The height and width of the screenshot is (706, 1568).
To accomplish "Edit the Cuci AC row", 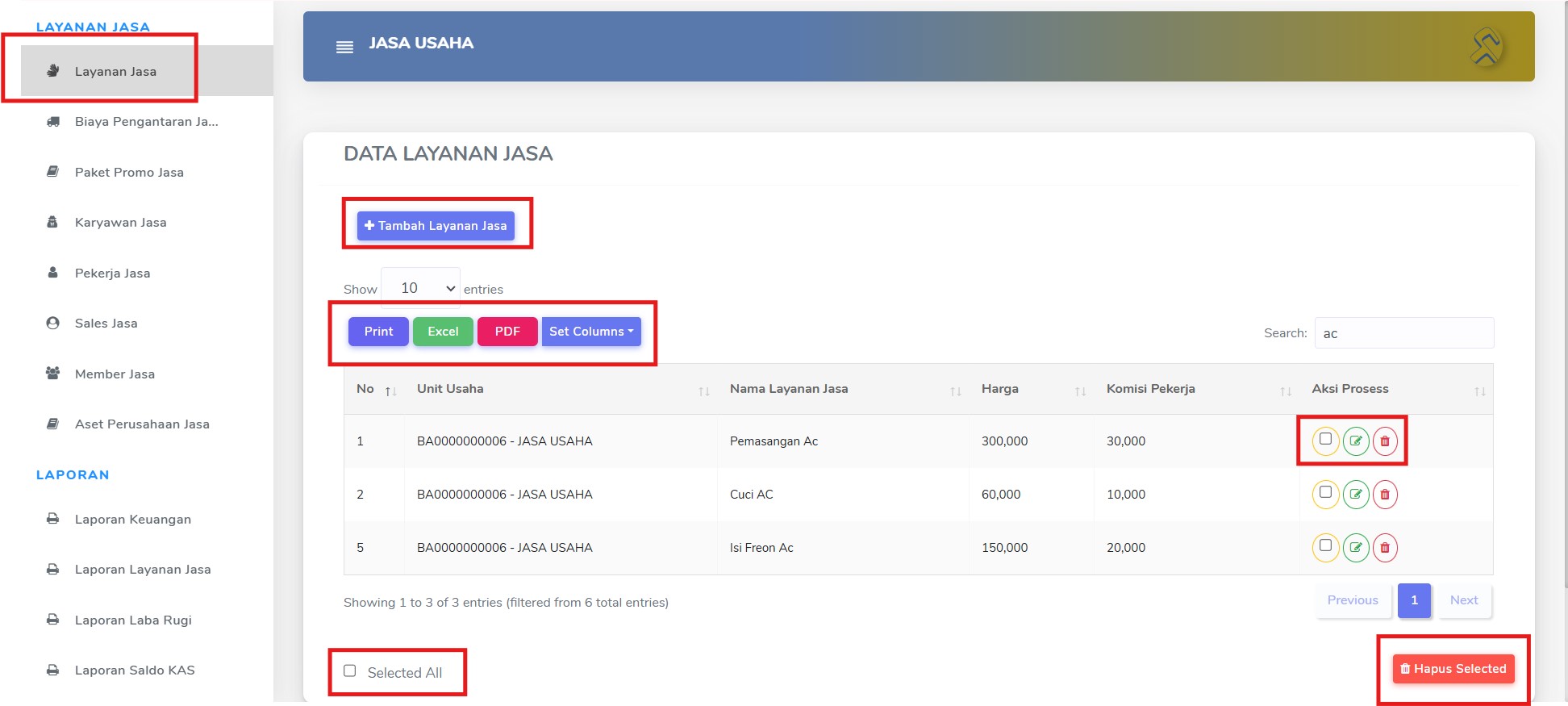I will (x=1356, y=495).
